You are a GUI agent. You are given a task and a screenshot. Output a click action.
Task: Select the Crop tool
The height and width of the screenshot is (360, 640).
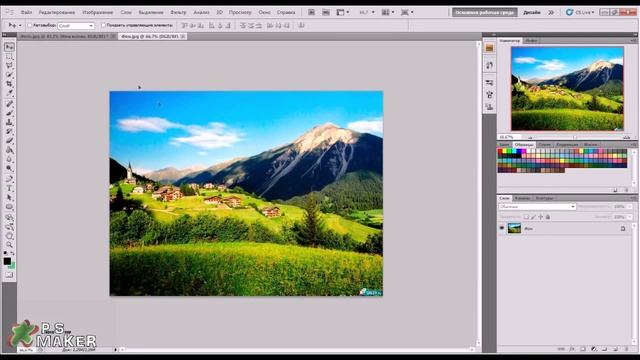coord(9,84)
